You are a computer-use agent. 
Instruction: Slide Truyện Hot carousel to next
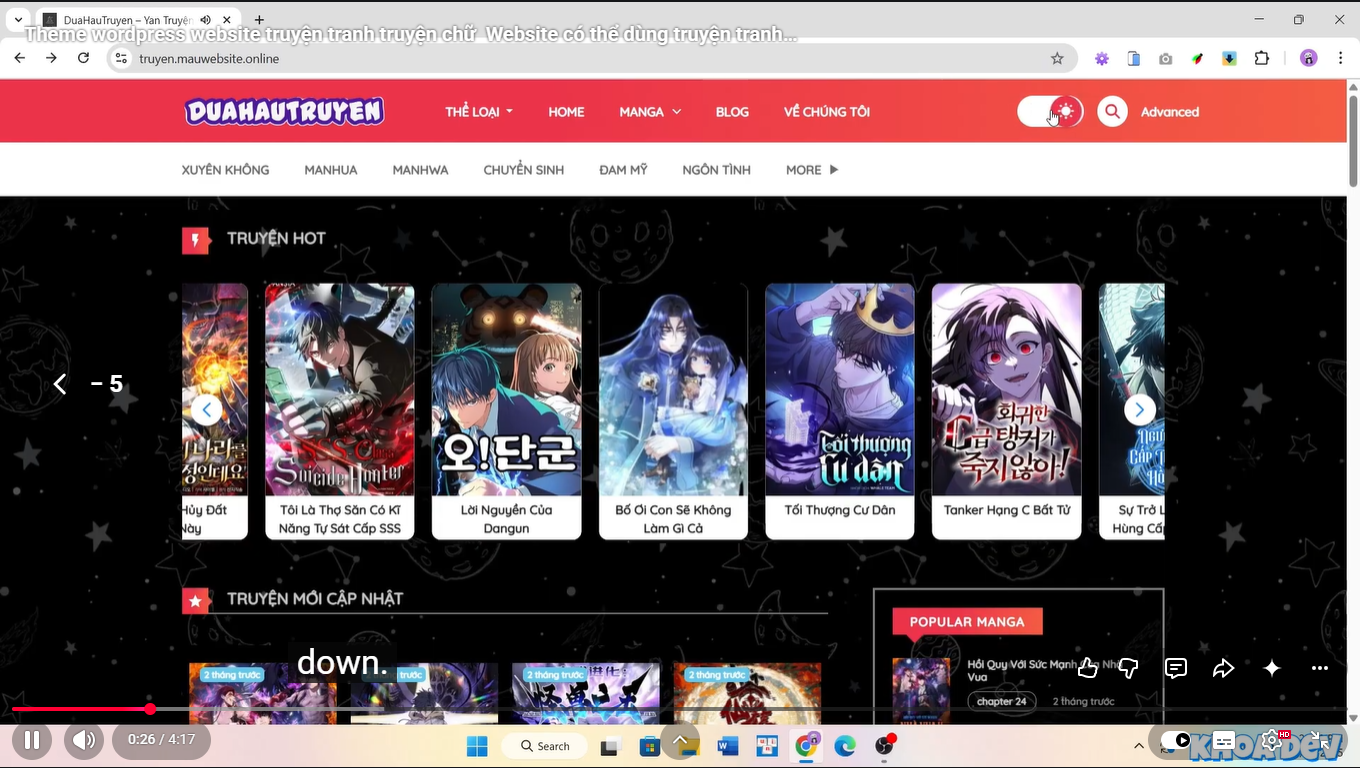pos(1139,409)
